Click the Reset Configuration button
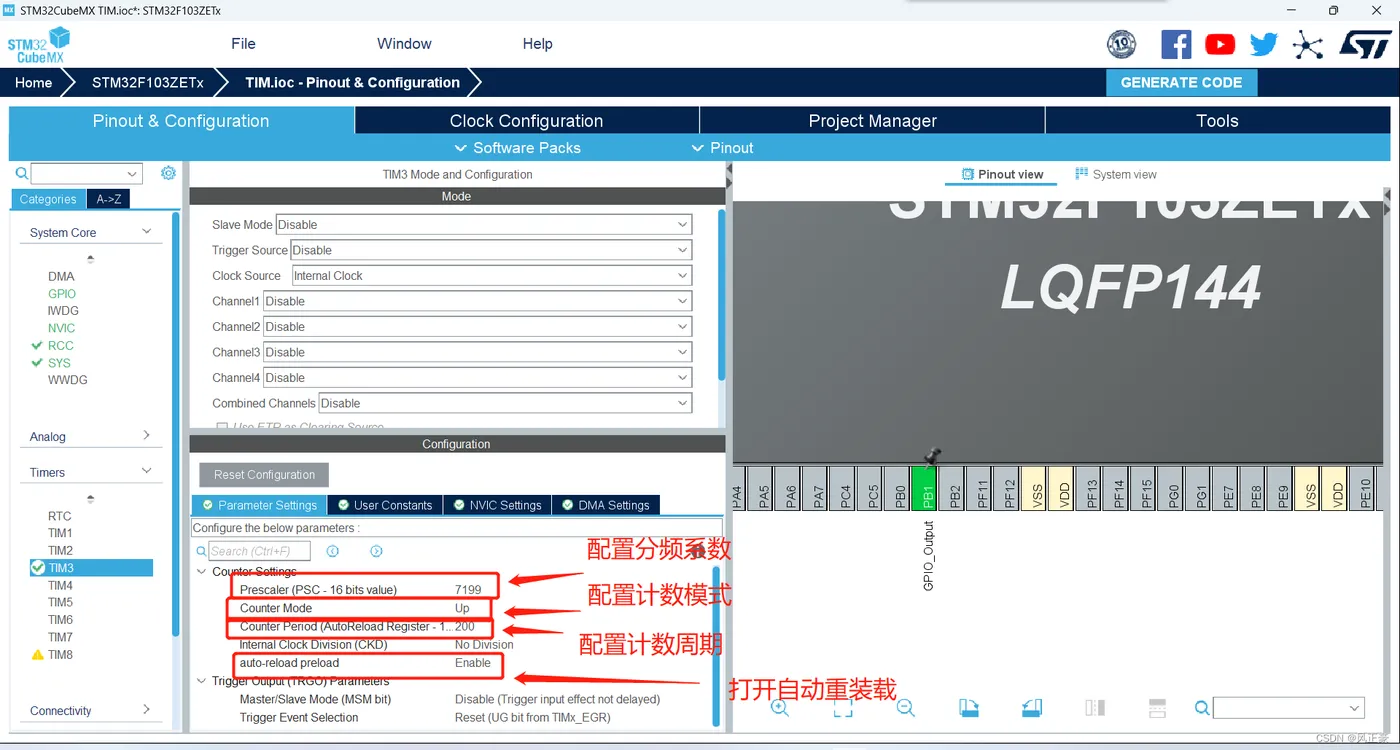1400x750 pixels. point(264,475)
